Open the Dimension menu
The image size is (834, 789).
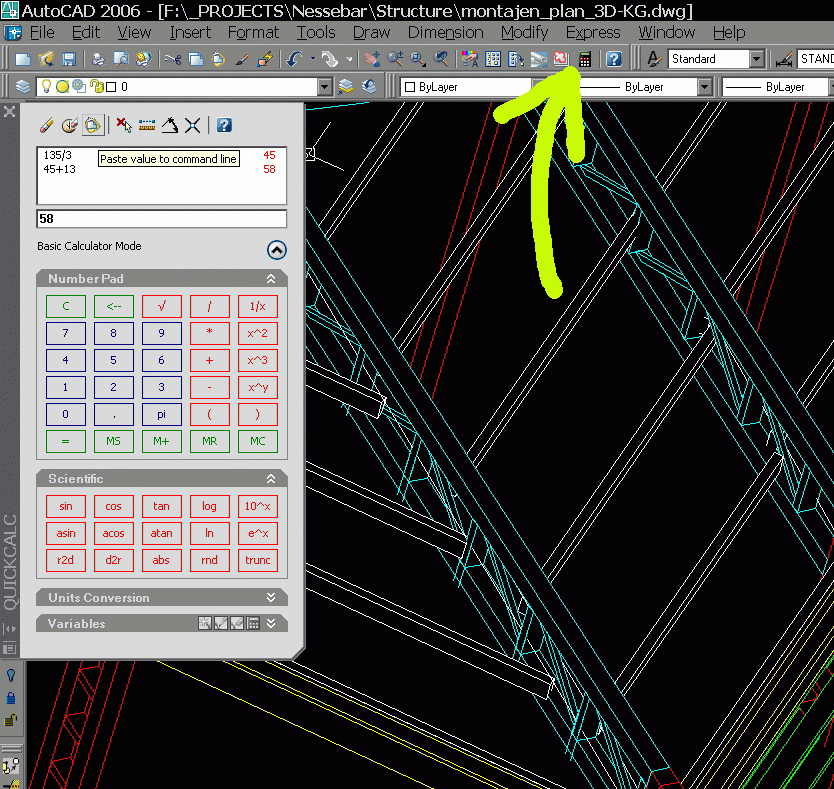click(x=445, y=33)
